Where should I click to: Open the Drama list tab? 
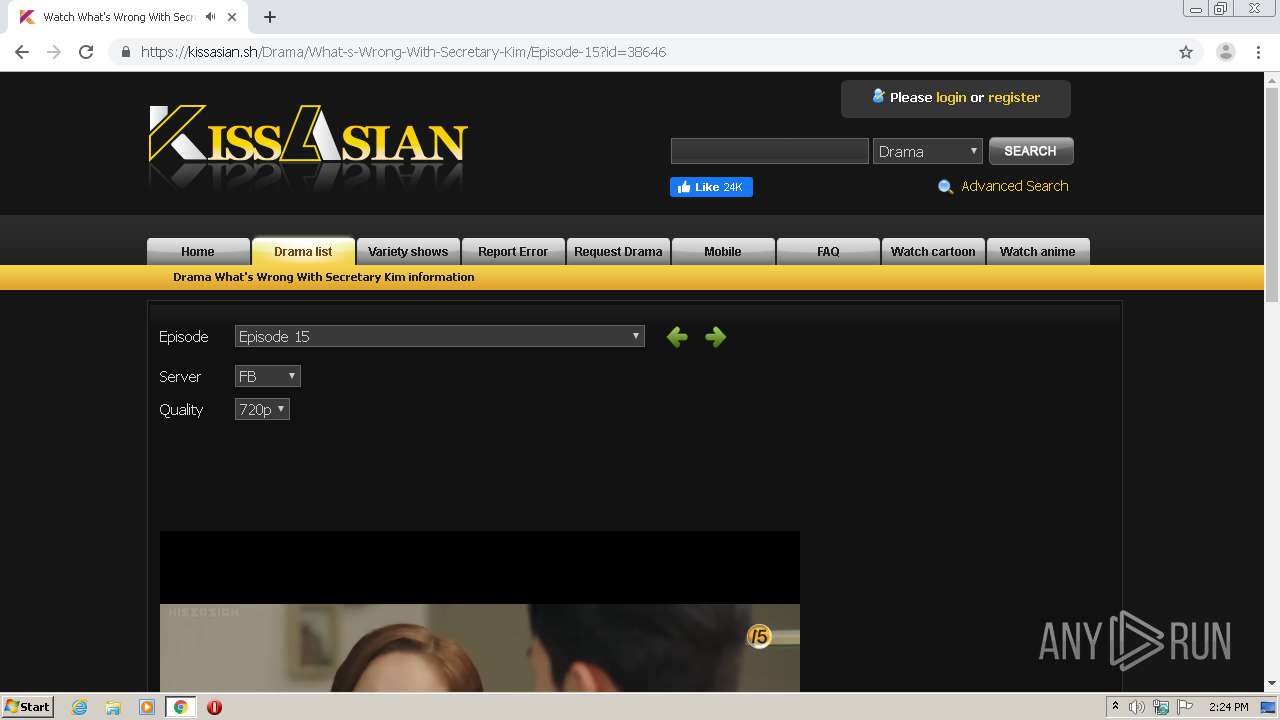click(x=303, y=251)
